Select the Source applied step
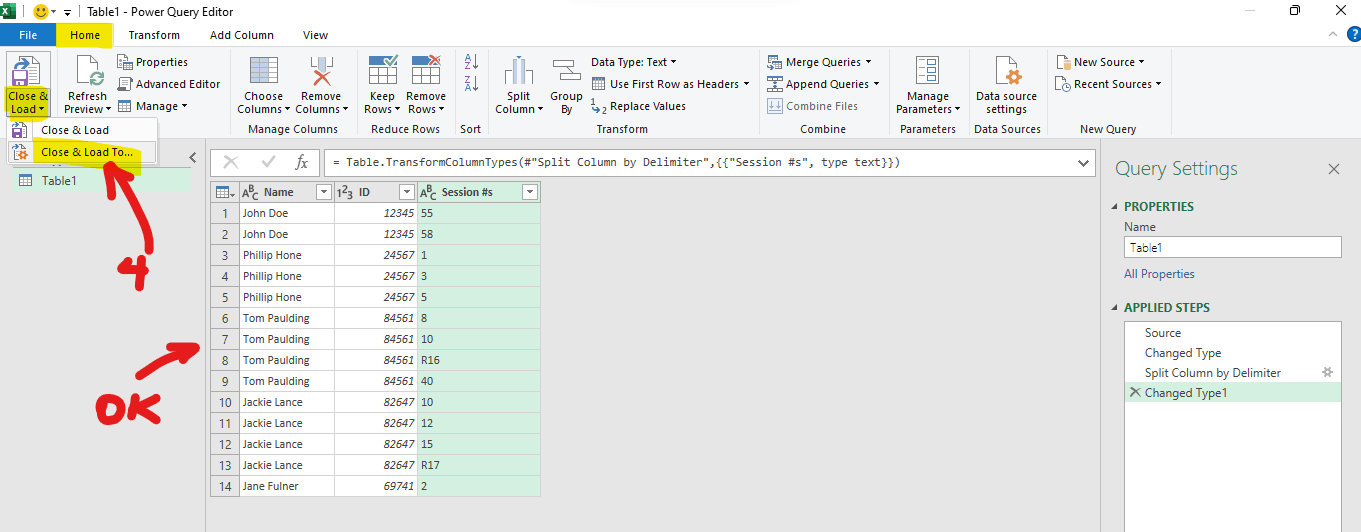Viewport: 1361px width, 532px height. (1232, 333)
